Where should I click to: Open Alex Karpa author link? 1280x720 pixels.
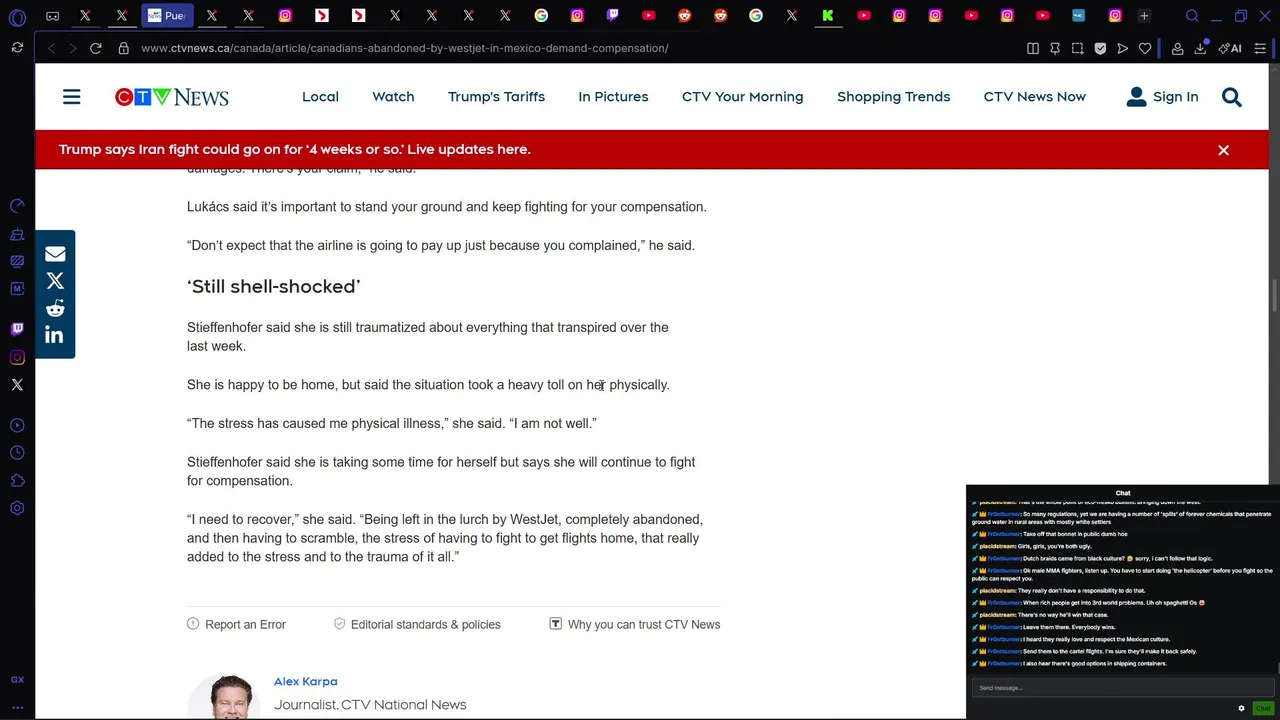pos(305,681)
